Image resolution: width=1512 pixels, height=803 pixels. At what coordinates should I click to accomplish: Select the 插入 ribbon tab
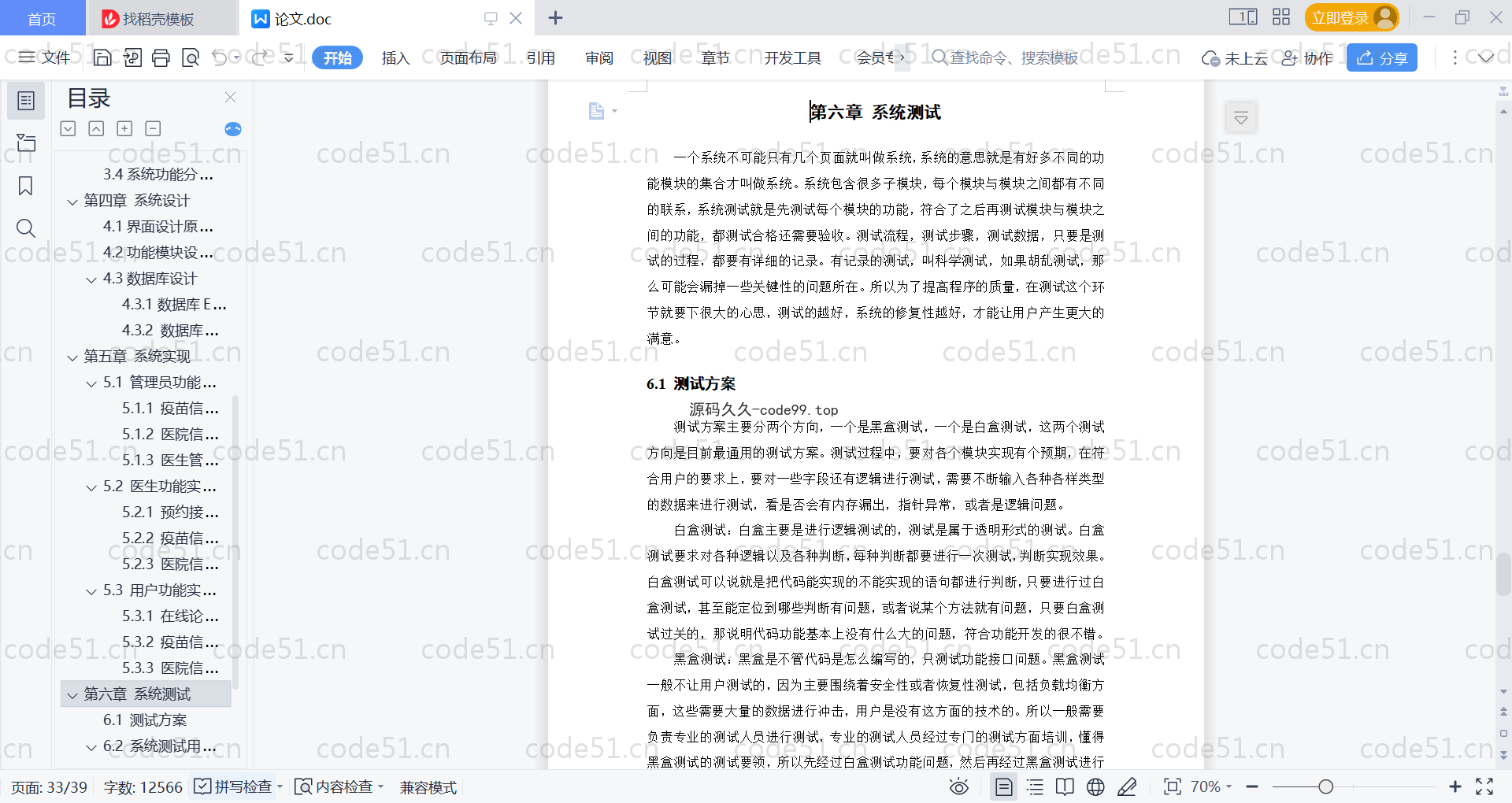(395, 57)
